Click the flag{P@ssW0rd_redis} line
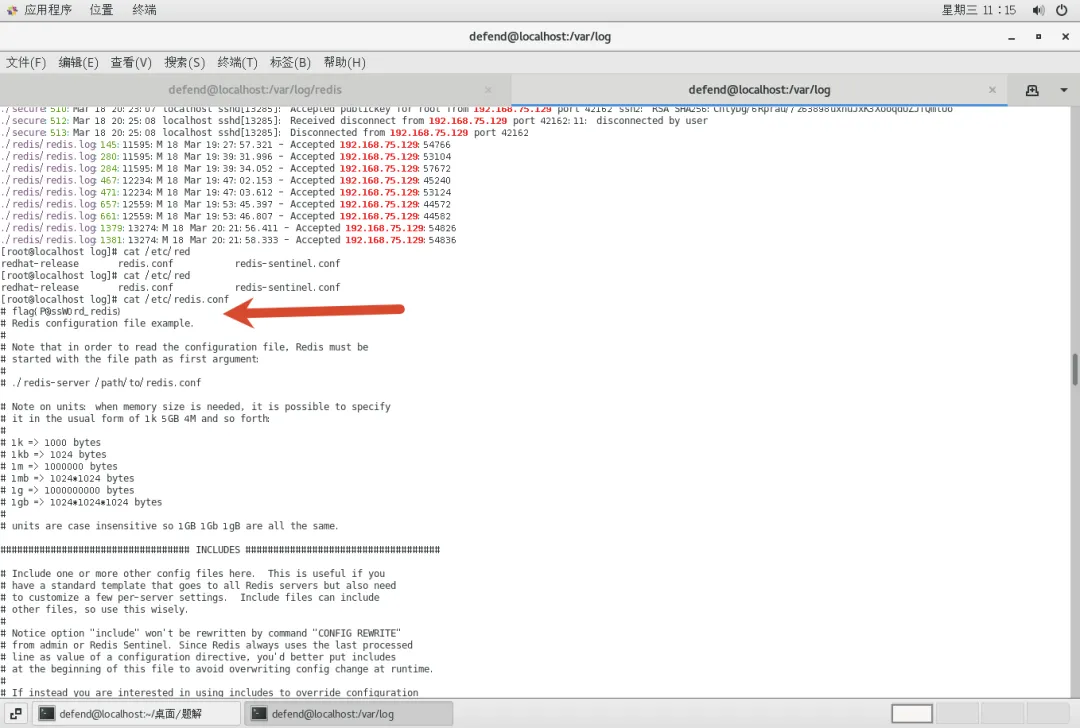This screenshot has height=728, width=1080. pos(61,311)
